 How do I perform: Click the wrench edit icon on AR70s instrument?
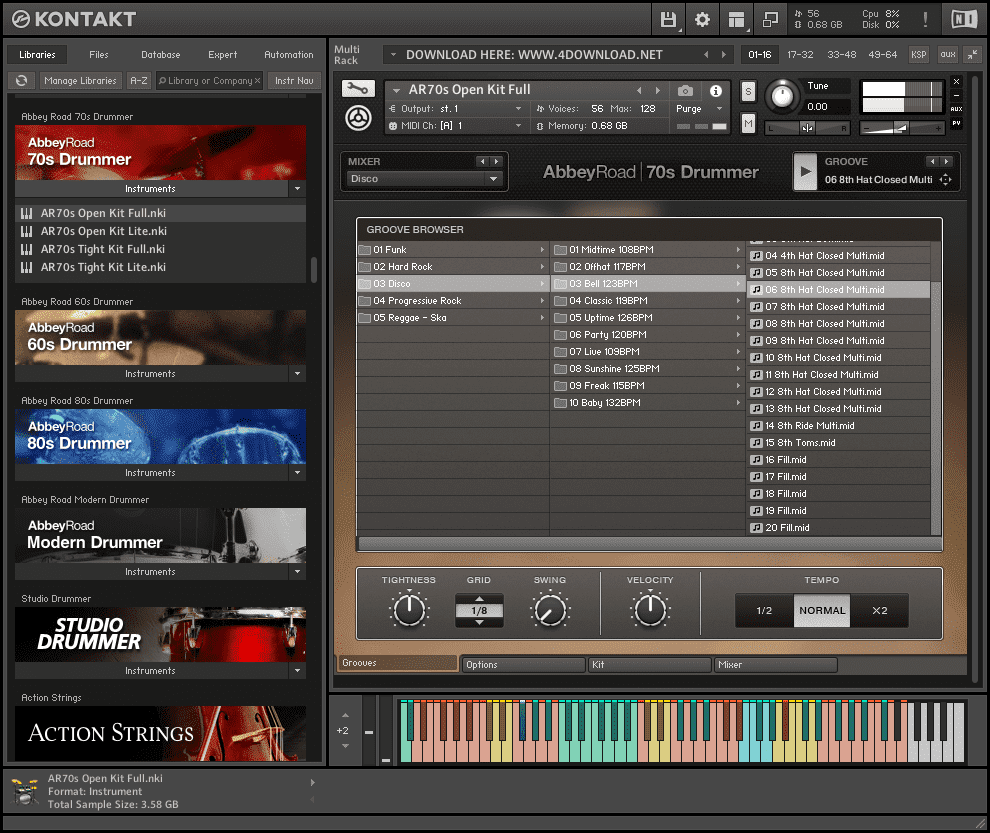(357, 88)
